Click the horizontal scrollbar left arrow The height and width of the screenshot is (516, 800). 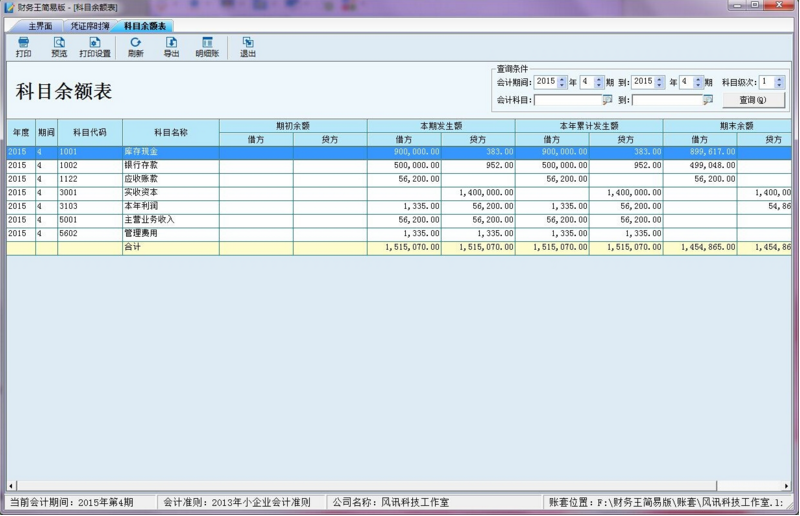pos(11,485)
